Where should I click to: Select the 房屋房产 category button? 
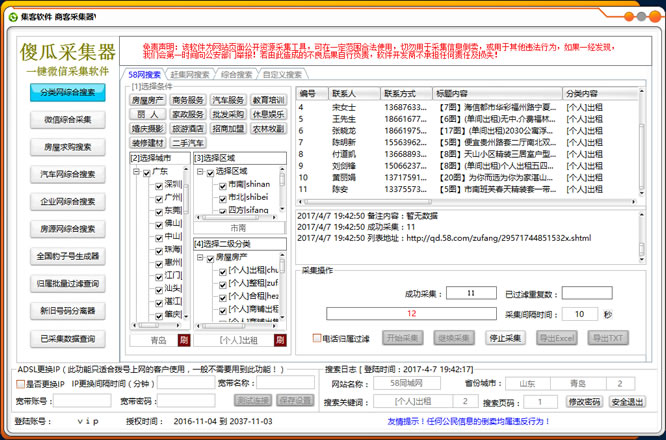tap(147, 100)
